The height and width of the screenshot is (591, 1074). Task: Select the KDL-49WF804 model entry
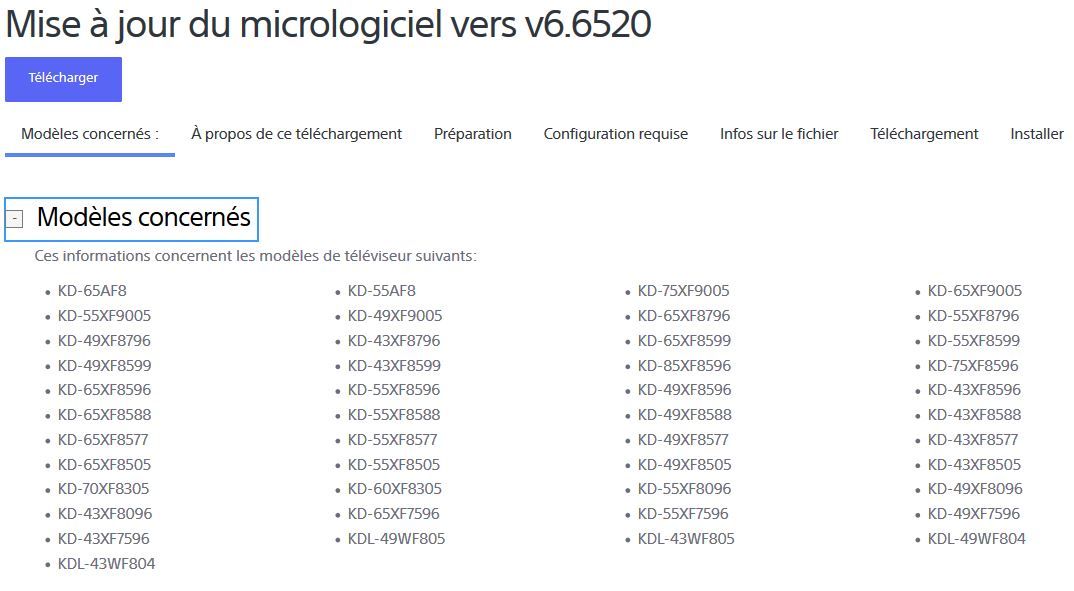pos(976,539)
